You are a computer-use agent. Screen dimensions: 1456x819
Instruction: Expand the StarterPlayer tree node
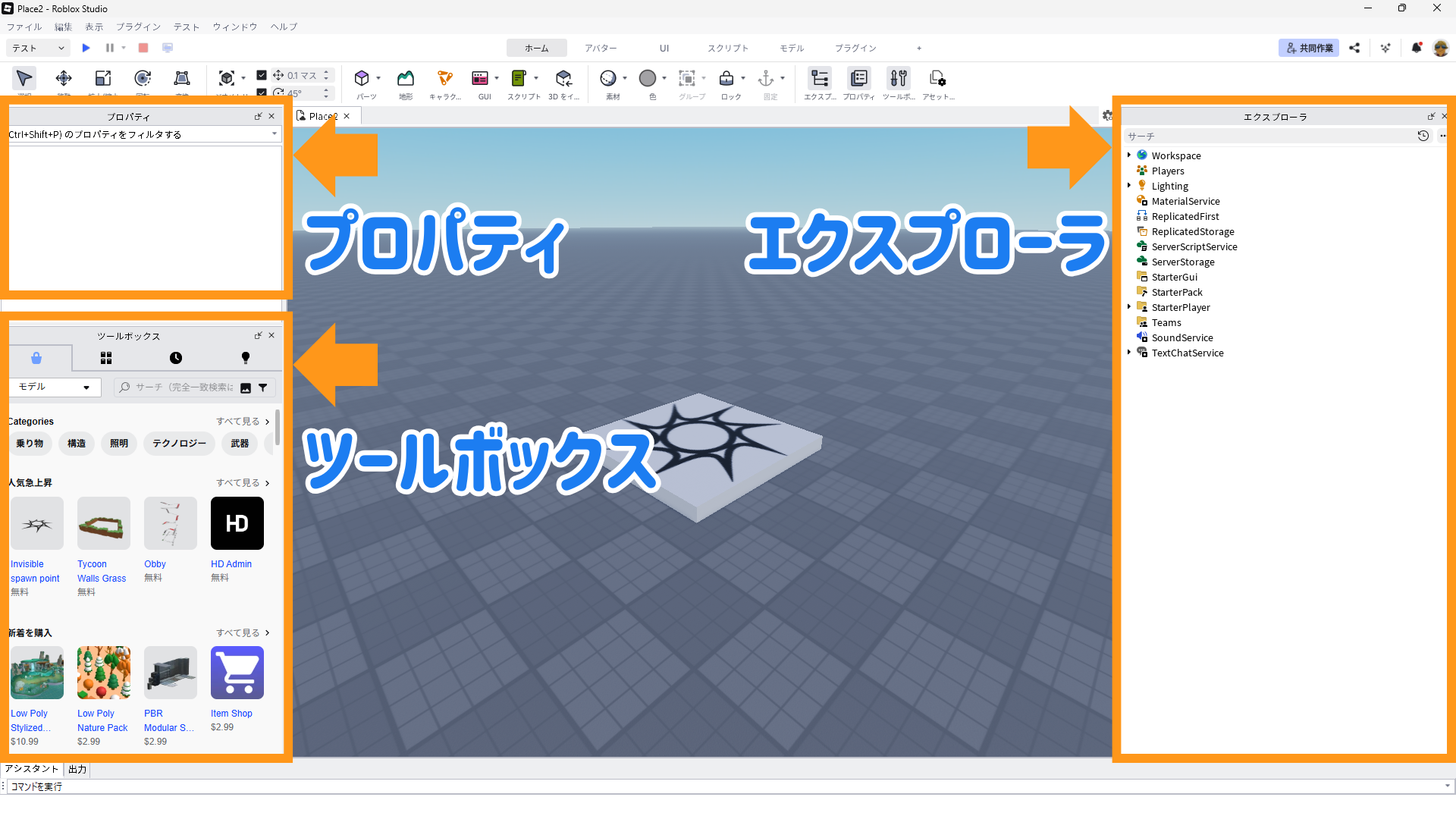coord(1129,307)
